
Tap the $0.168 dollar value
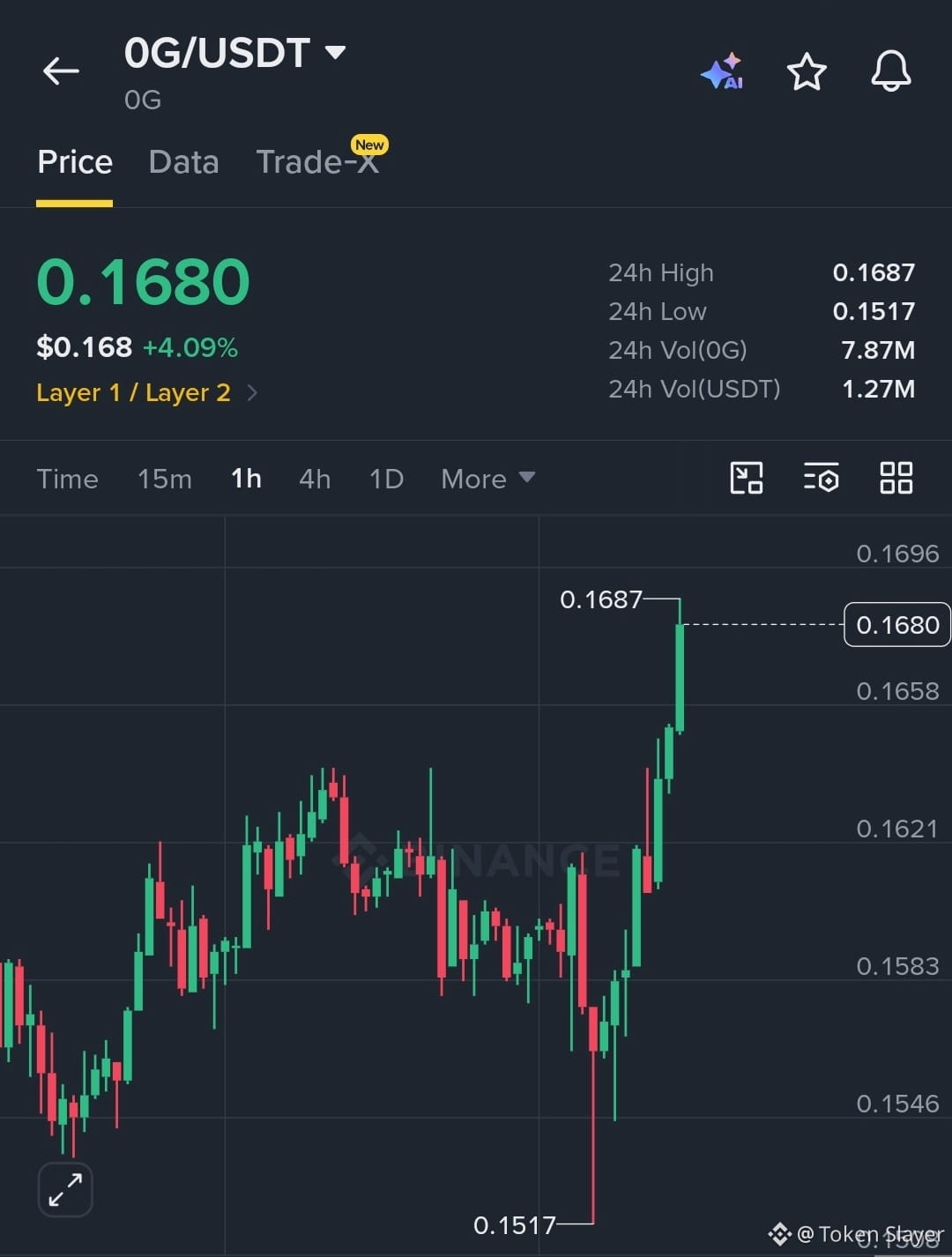tap(84, 347)
